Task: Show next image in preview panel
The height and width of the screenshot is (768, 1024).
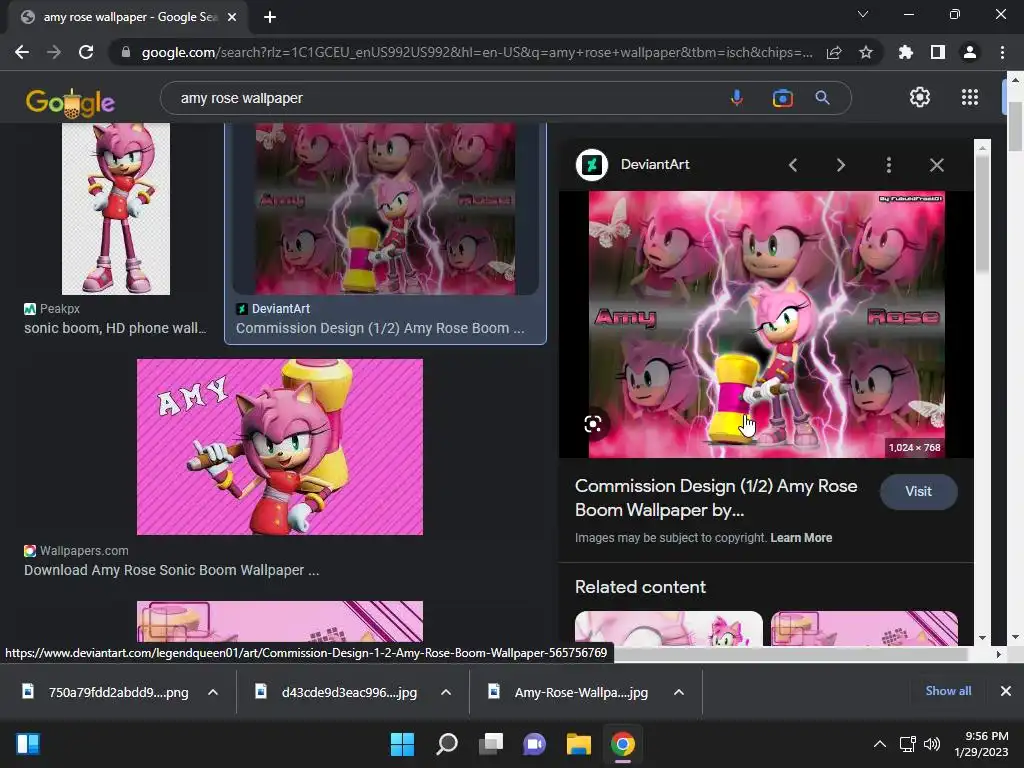Action: coord(840,165)
